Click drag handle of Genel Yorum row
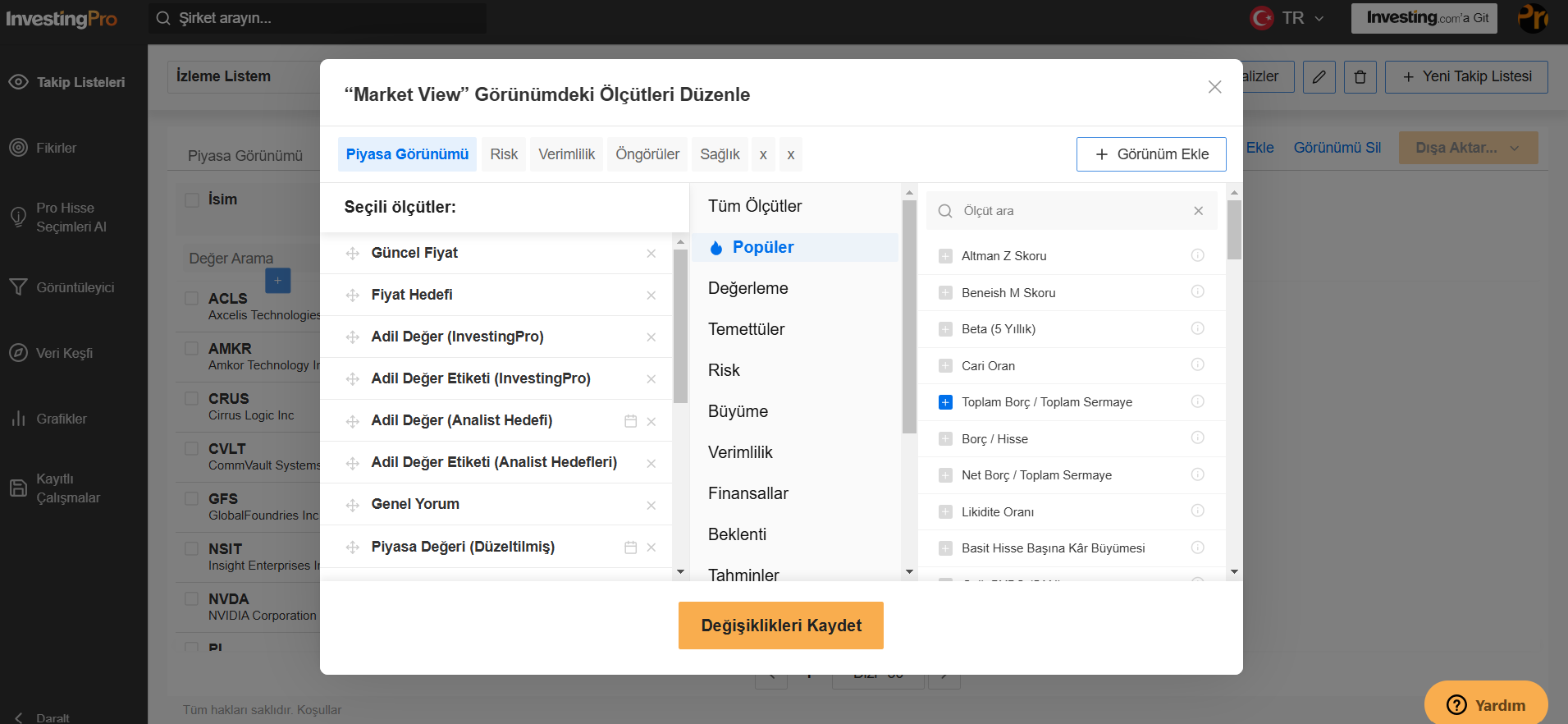The height and width of the screenshot is (724, 1568). [x=353, y=506]
